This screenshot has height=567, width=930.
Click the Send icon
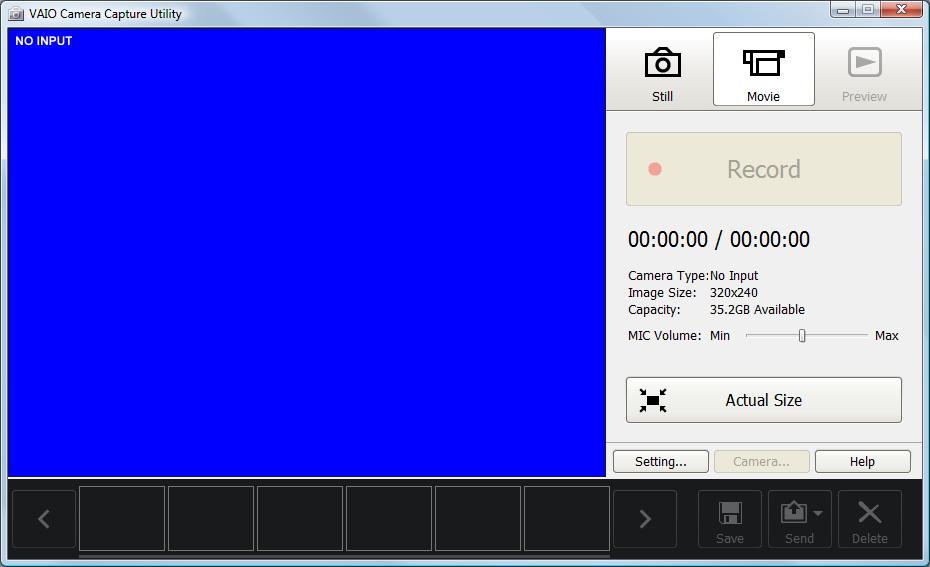[x=794, y=512]
